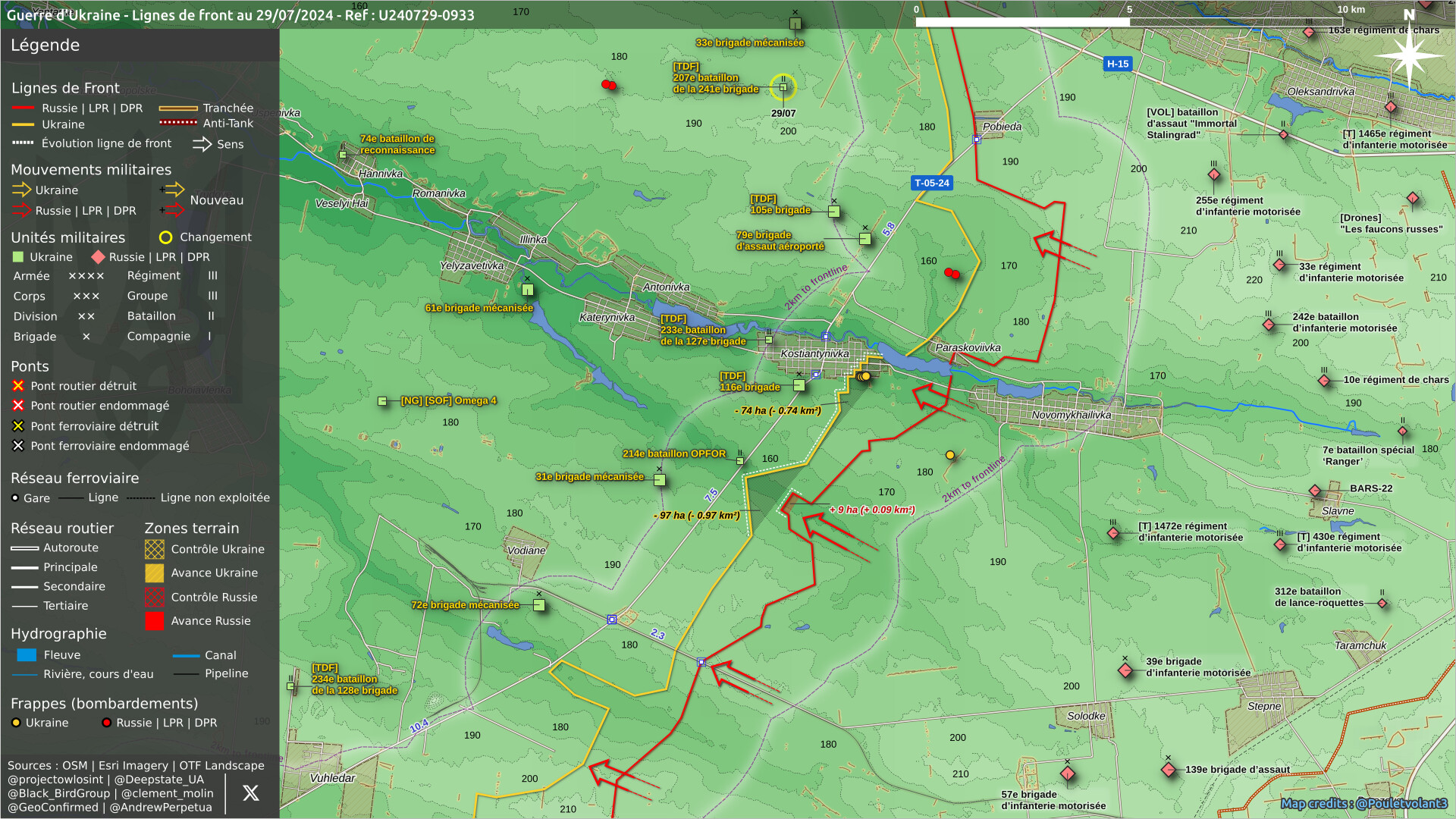
Task: Click the north compass star icon
Action: pos(1408,55)
